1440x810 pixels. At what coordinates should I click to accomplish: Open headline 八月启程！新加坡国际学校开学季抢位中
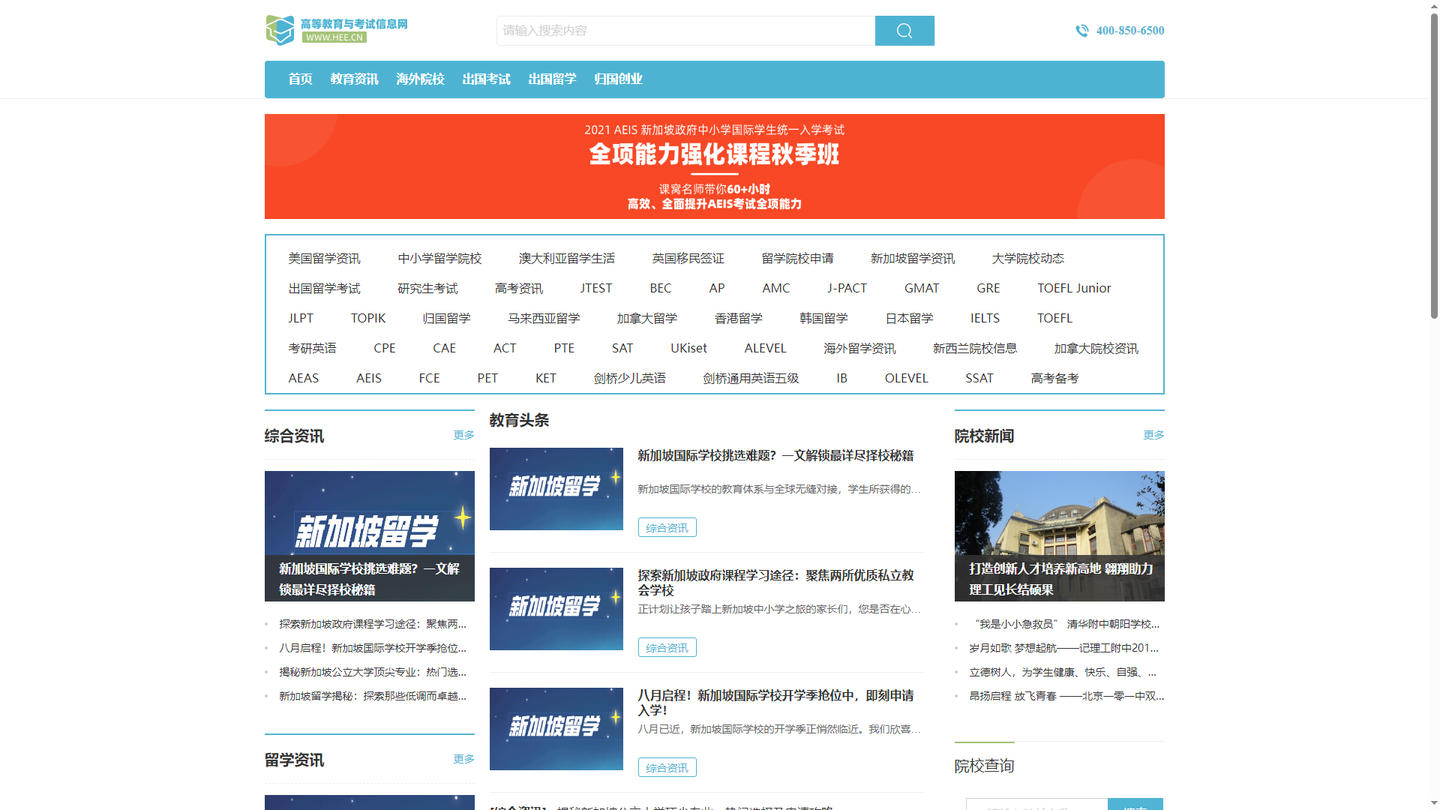tap(776, 702)
